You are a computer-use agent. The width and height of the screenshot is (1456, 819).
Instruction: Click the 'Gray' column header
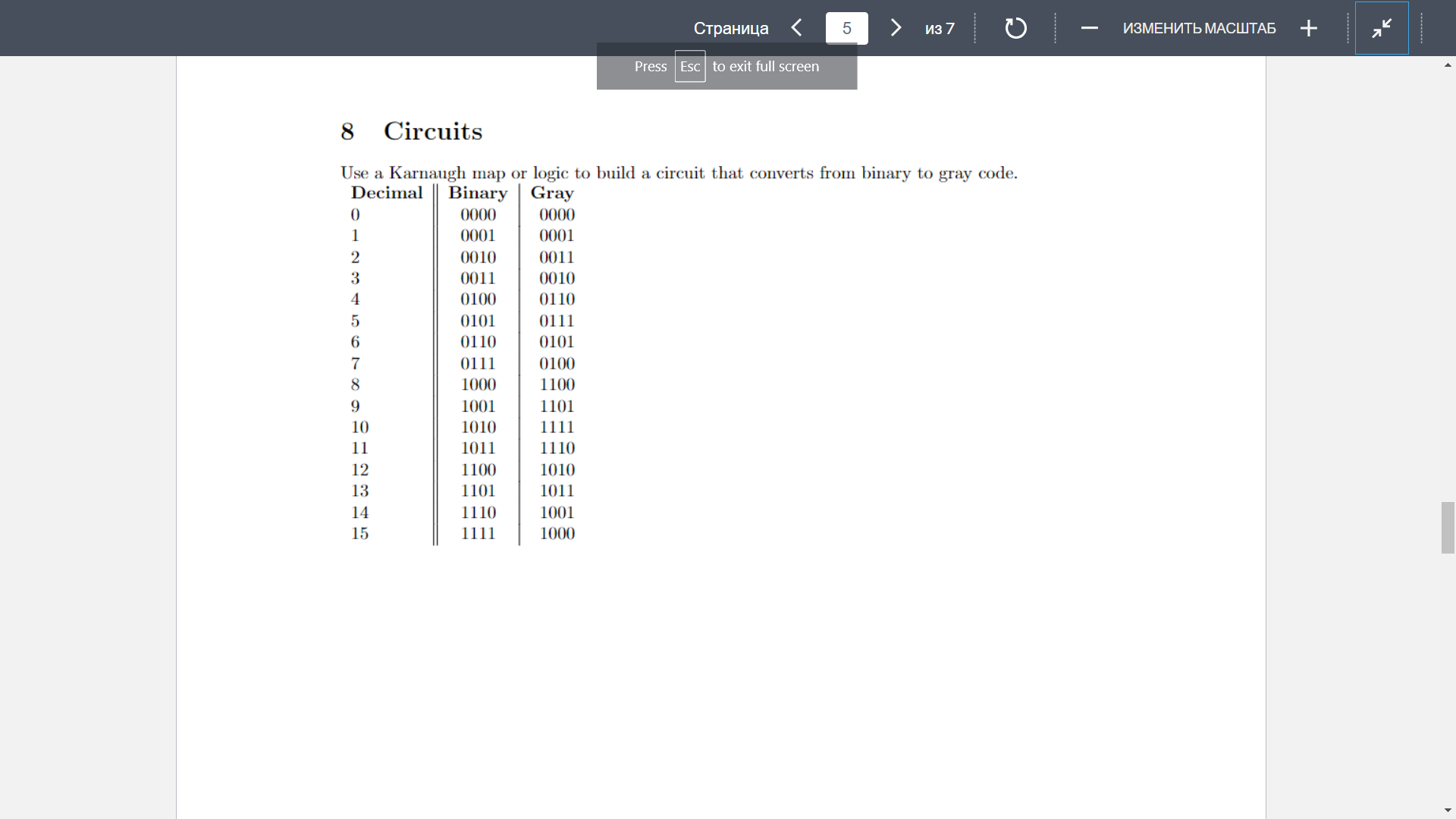pyautogui.click(x=551, y=193)
